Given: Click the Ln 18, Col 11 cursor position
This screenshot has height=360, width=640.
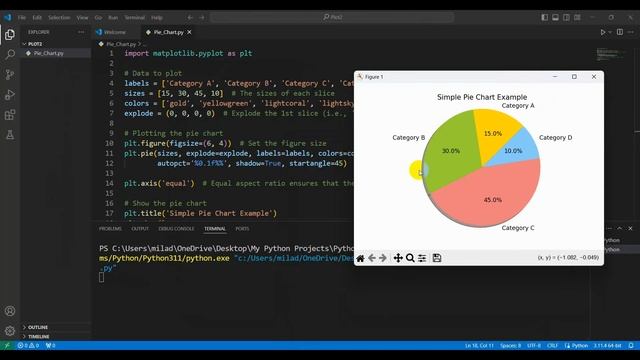Looking at the screenshot, I should coord(479,345).
